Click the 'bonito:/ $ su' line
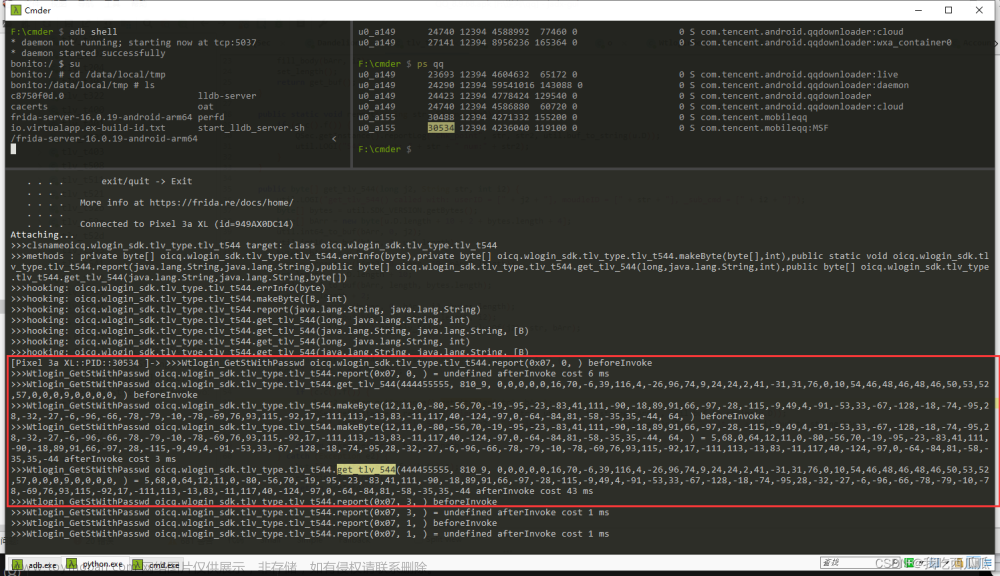Viewport: 1000px width, 576px height. tap(45, 64)
